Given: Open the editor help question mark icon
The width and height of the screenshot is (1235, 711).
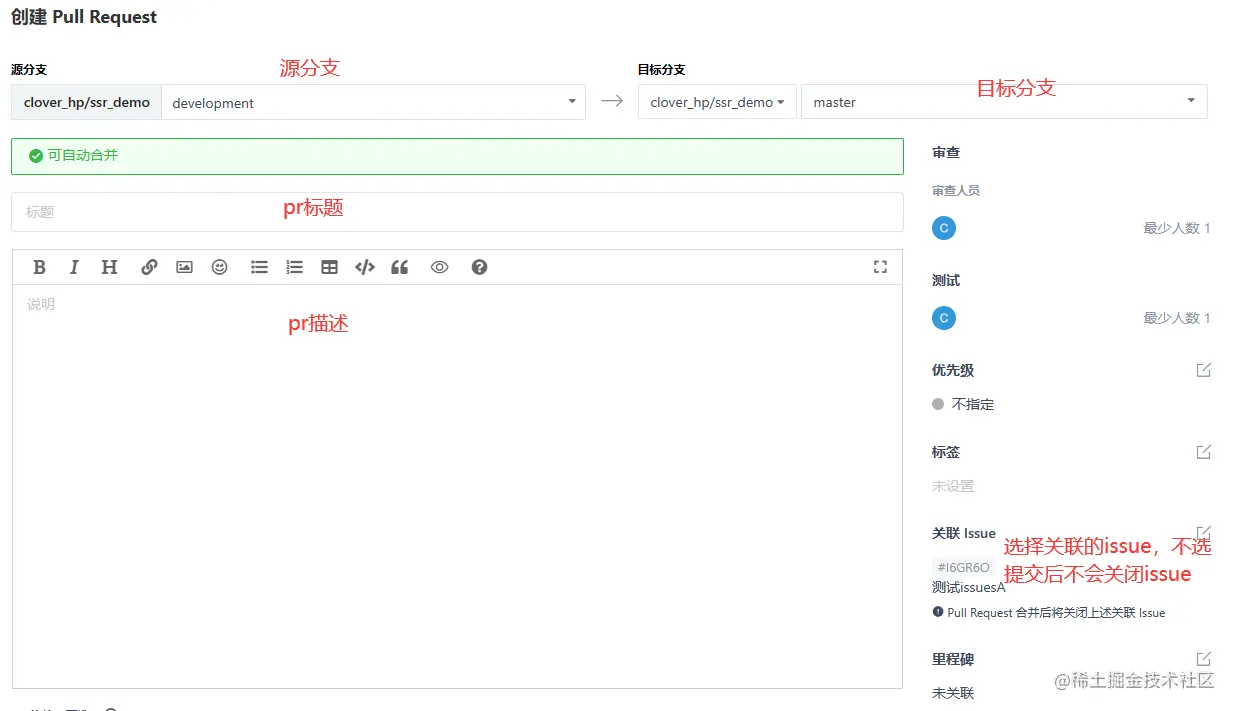Looking at the screenshot, I should (479, 267).
